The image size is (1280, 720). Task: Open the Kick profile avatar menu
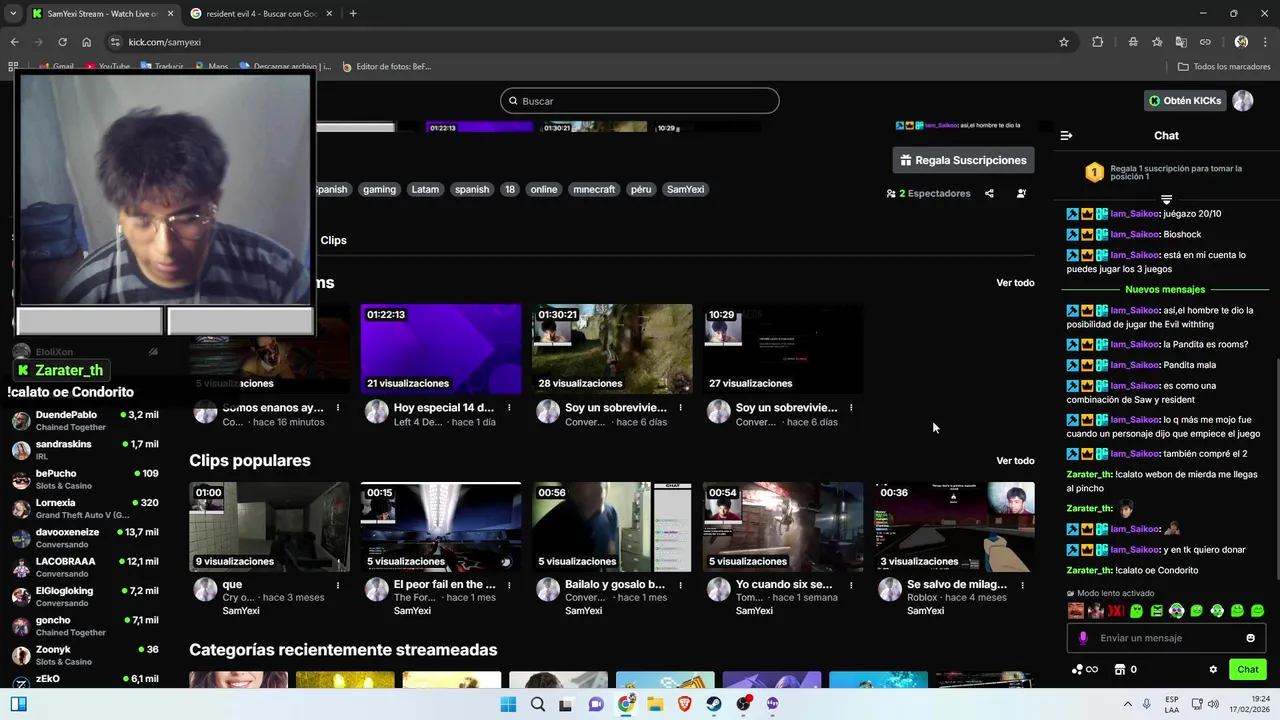click(x=1243, y=101)
